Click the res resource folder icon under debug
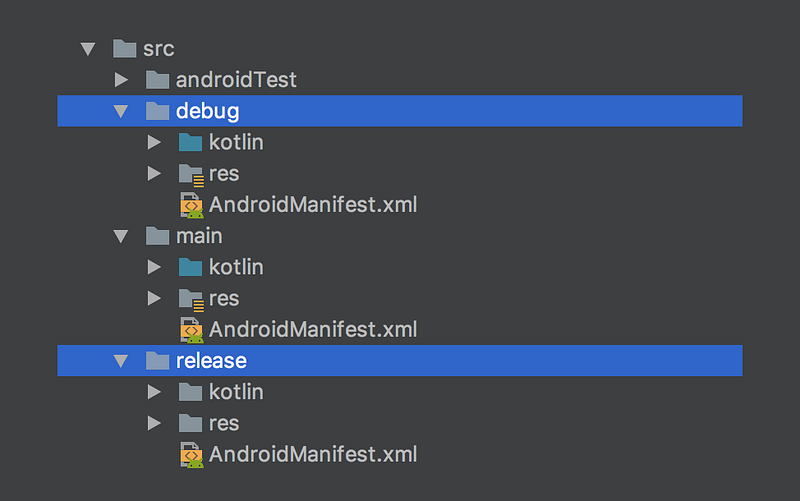This screenshot has height=501, width=800. click(191, 174)
